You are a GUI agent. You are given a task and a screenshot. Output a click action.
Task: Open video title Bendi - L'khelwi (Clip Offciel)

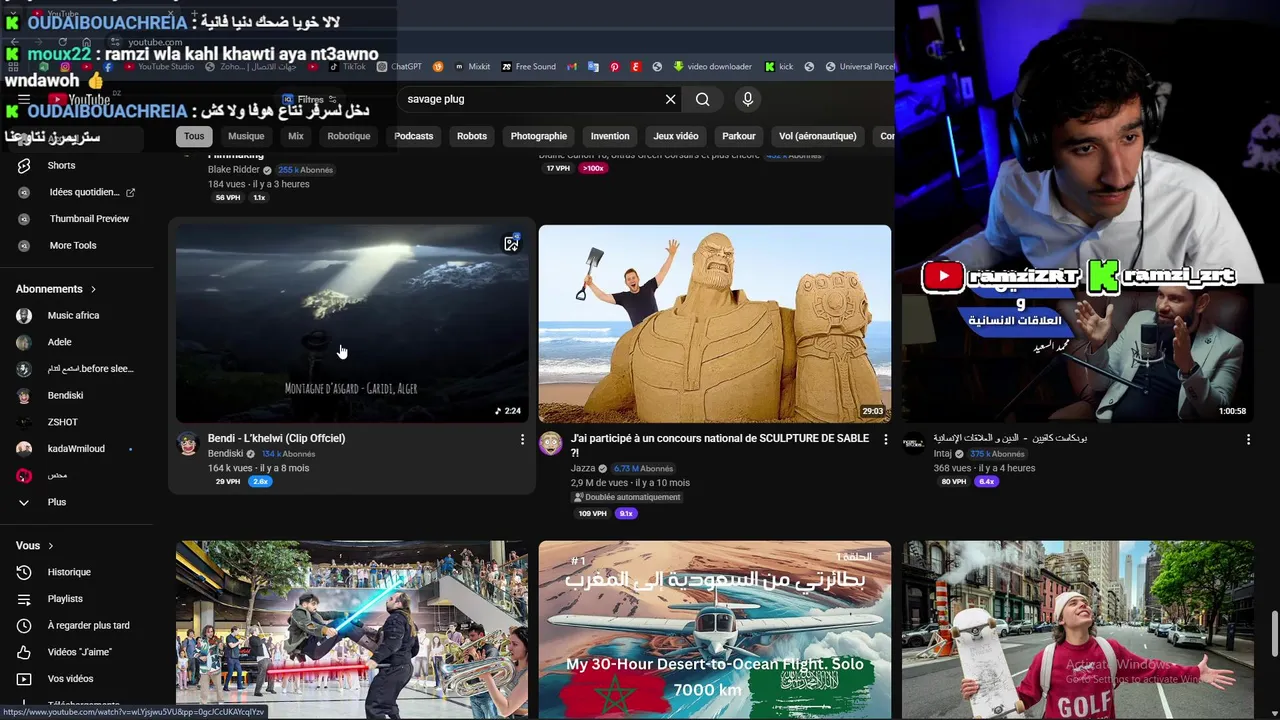tap(276, 438)
